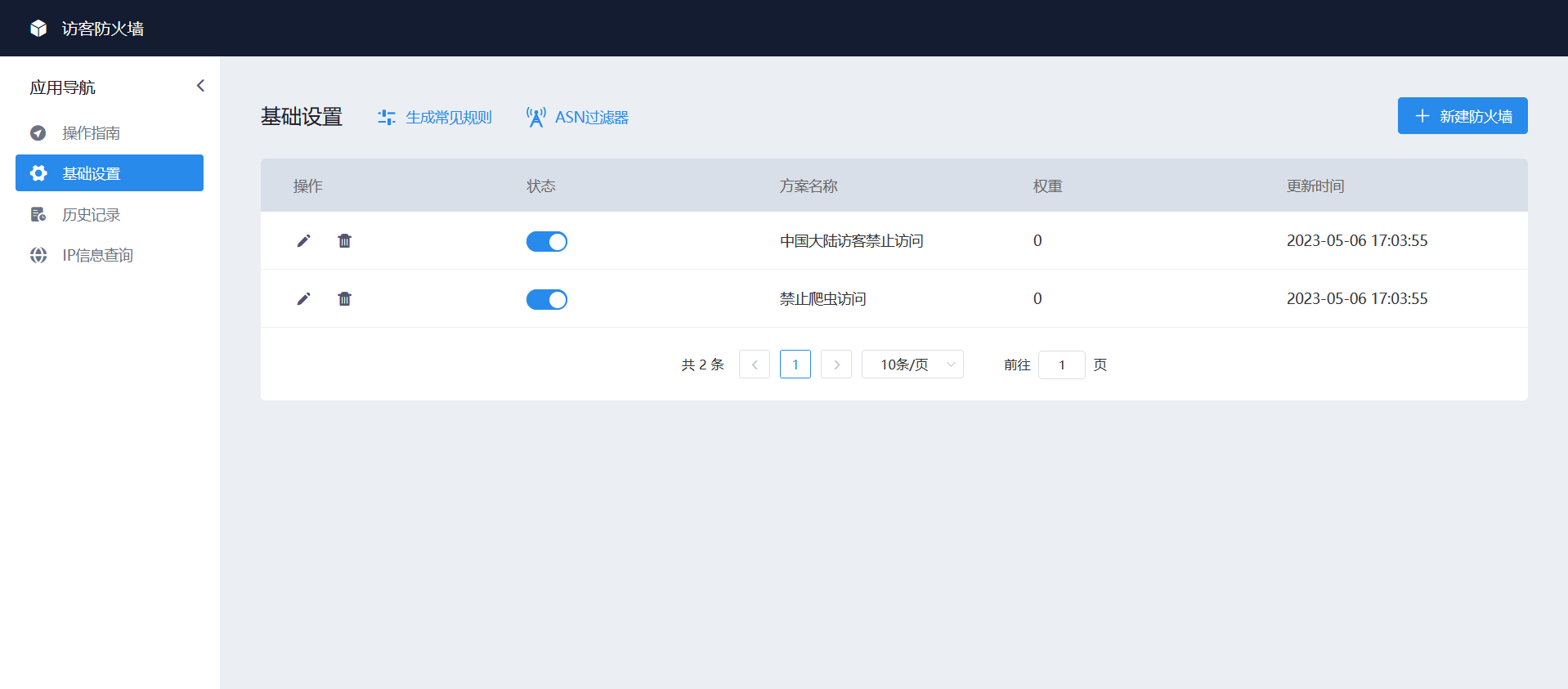Click the 更新时间 column header
The height and width of the screenshot is (689, 1568).
(1315, 186)
